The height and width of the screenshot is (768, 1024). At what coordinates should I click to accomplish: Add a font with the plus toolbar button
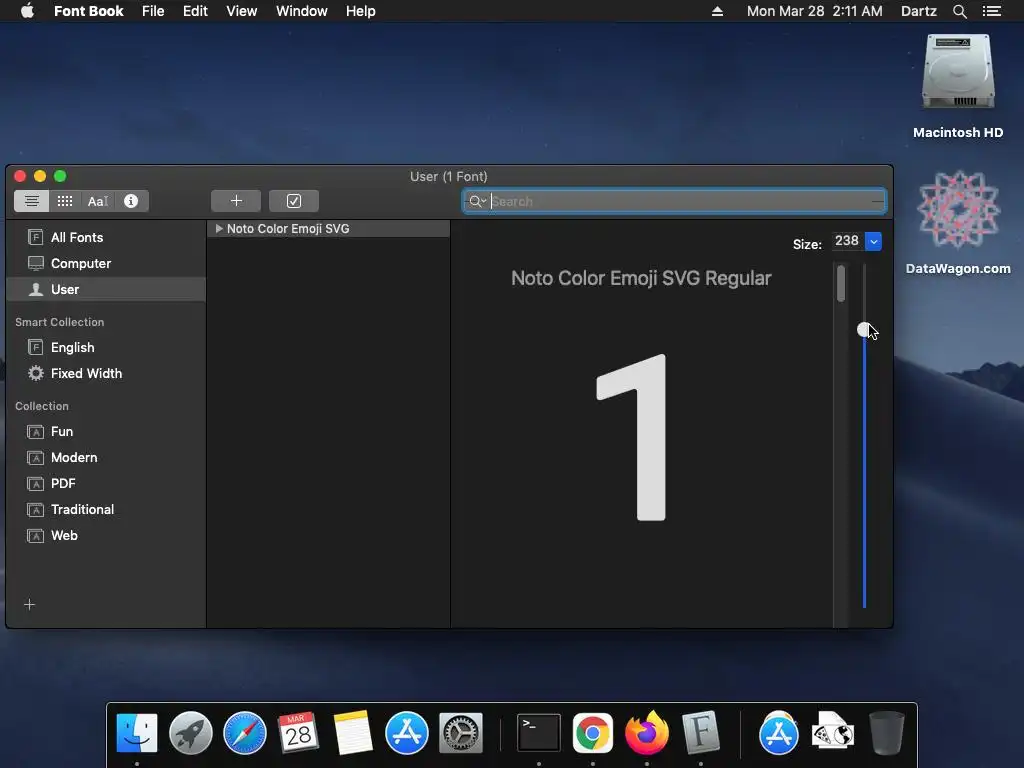(x=236, y=201)
